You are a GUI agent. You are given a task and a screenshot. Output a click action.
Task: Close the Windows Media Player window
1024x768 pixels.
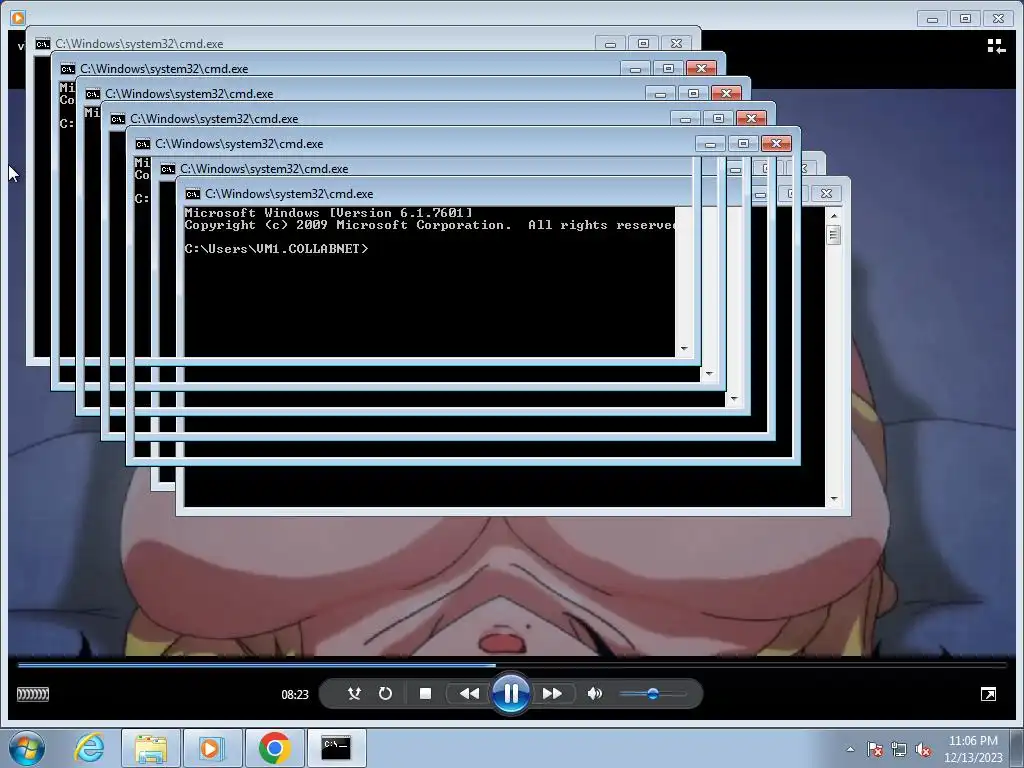point(999,18)
